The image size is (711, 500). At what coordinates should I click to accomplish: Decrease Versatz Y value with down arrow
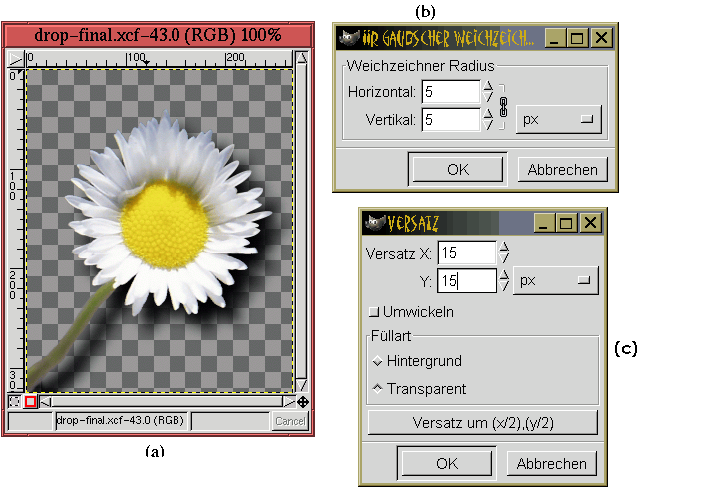coord(504,287)
